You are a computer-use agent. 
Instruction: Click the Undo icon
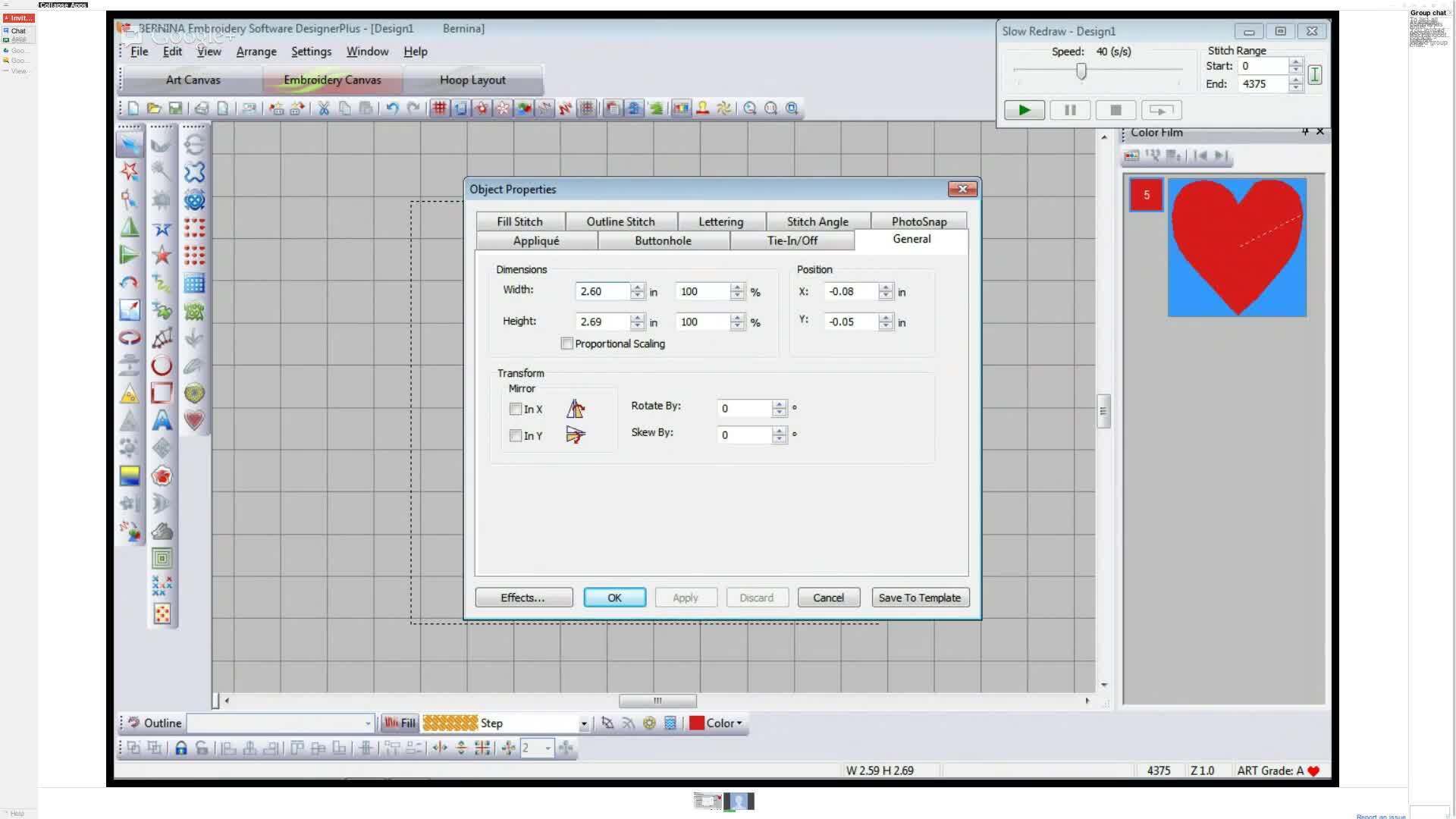click(x=391, y=108)
